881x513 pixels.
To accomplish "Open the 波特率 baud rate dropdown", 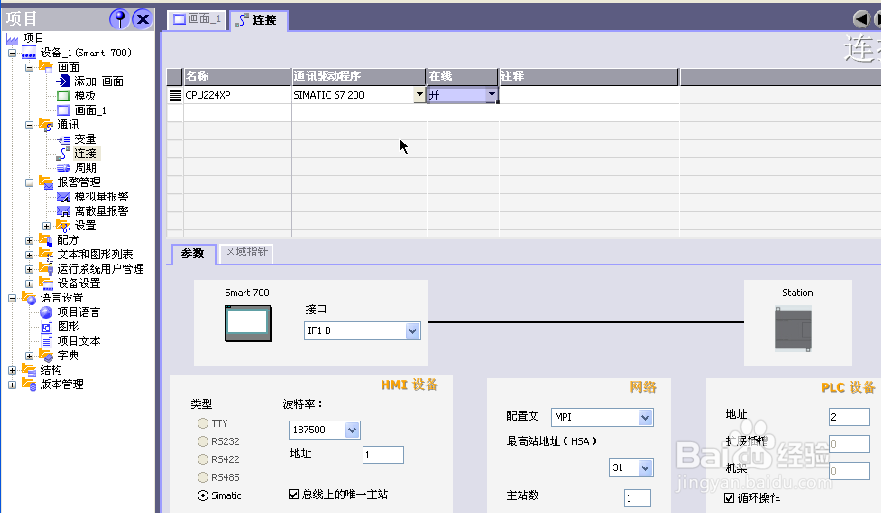I will (x=352, y=430).
